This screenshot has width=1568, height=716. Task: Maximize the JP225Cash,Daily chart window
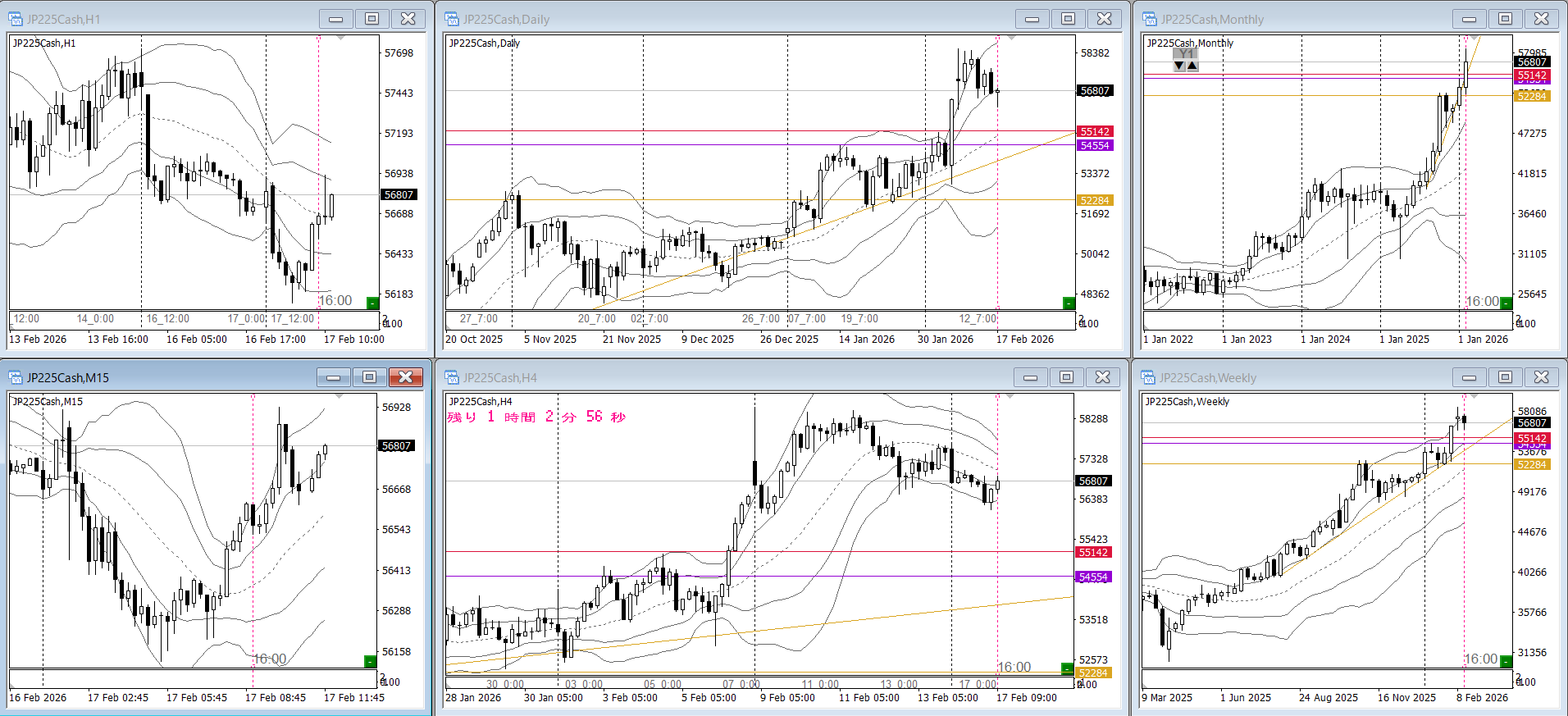tap(1068, 19)
